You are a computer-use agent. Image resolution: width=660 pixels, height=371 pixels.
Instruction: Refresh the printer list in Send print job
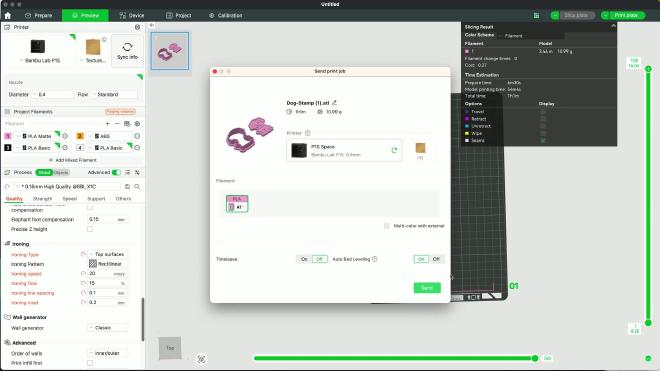point(394,150)
